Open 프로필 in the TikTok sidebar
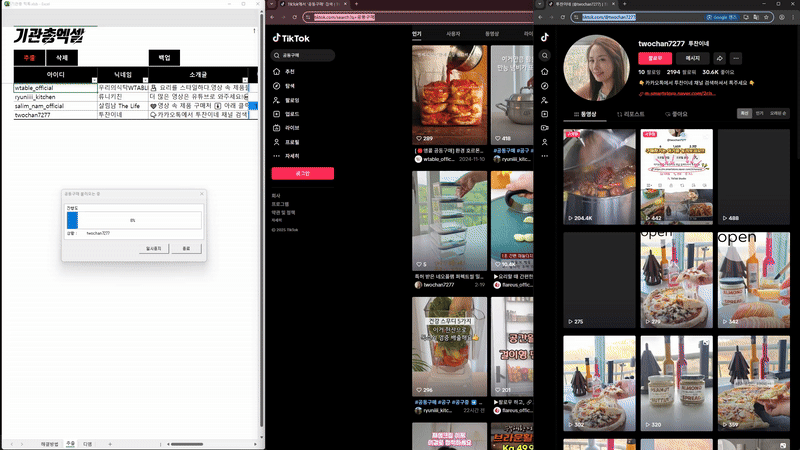 [x=286, y=142]
